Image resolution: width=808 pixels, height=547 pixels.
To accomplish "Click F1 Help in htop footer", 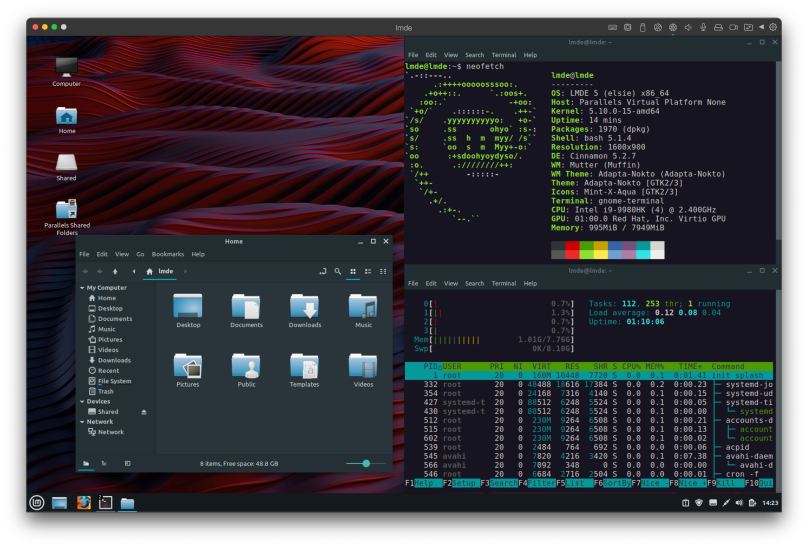I will (x=424, y=483).
